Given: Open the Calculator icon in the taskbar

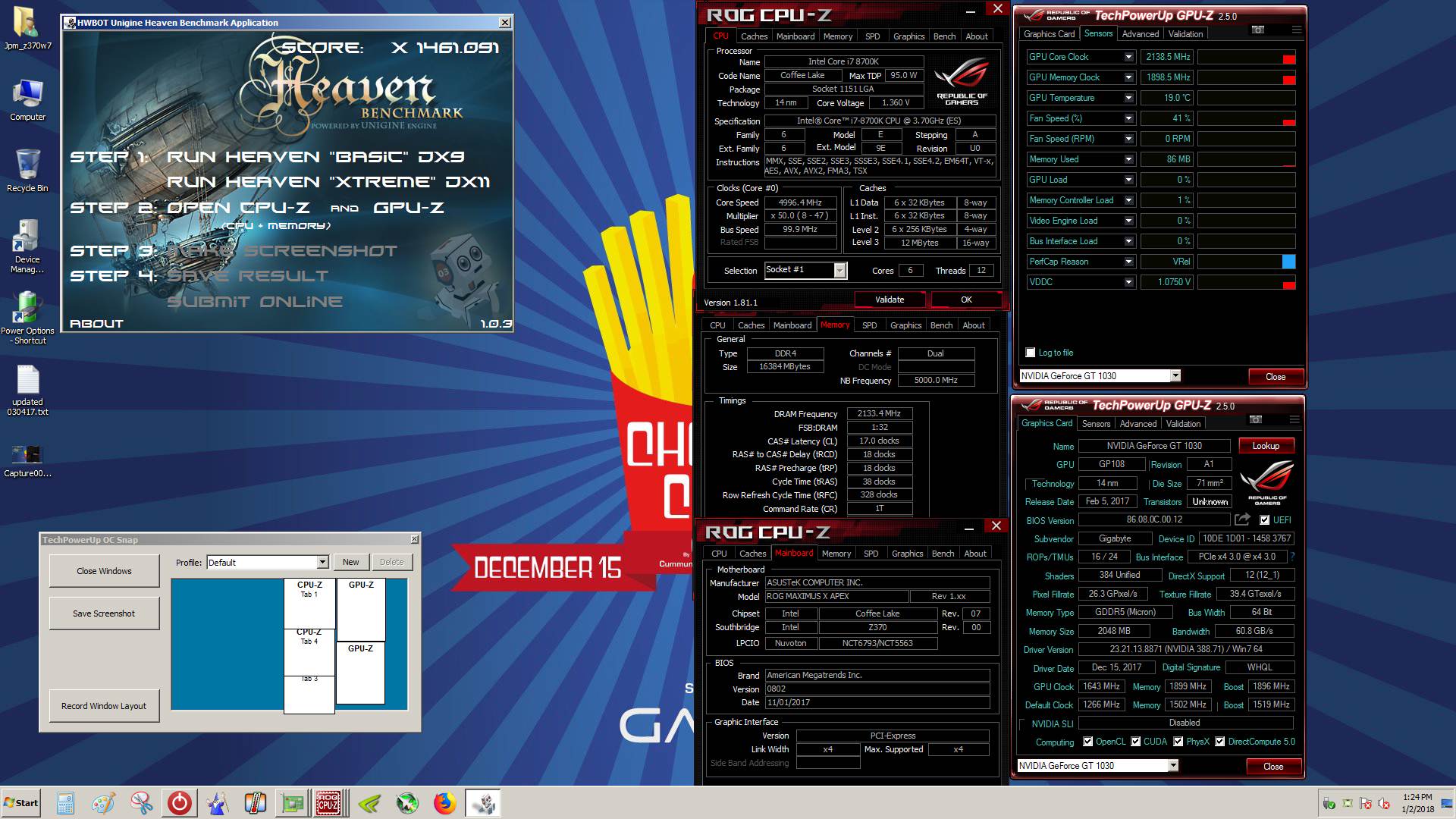Looking at the screenshot, I should tap(65, 803).
